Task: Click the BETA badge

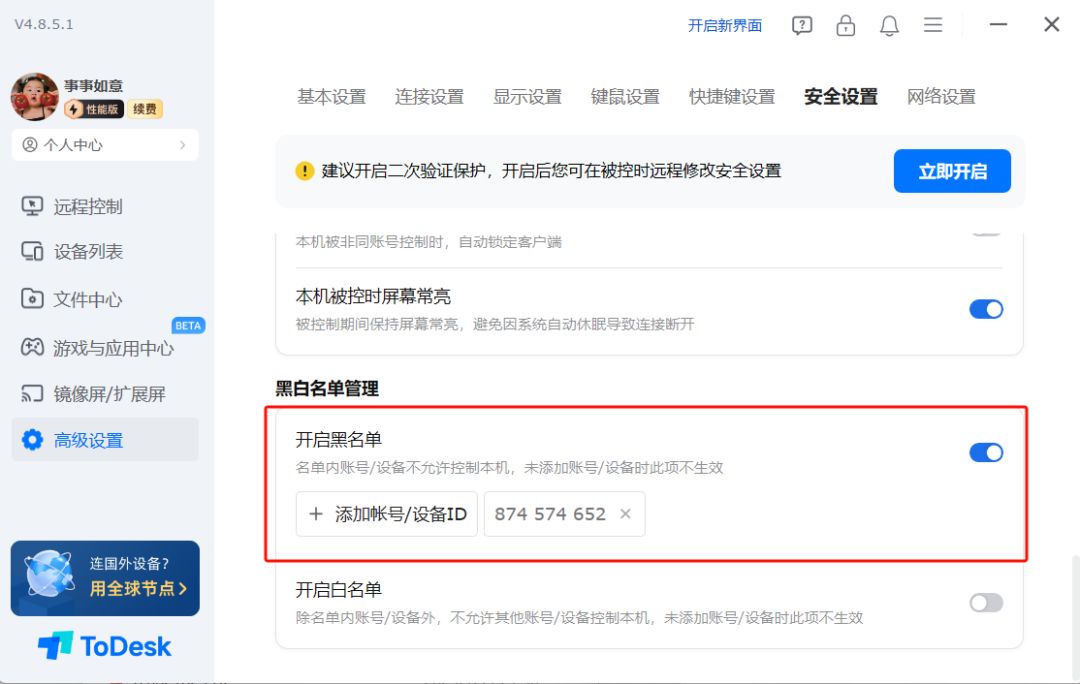Action: tap(188, 325)
